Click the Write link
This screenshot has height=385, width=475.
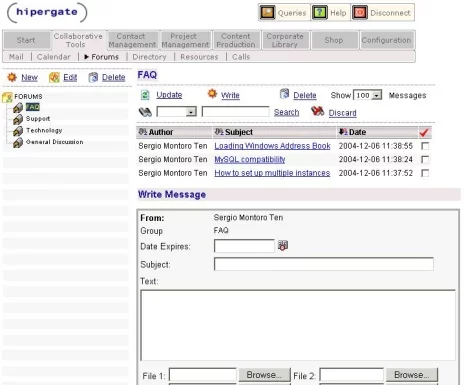(x=230, y=95)
